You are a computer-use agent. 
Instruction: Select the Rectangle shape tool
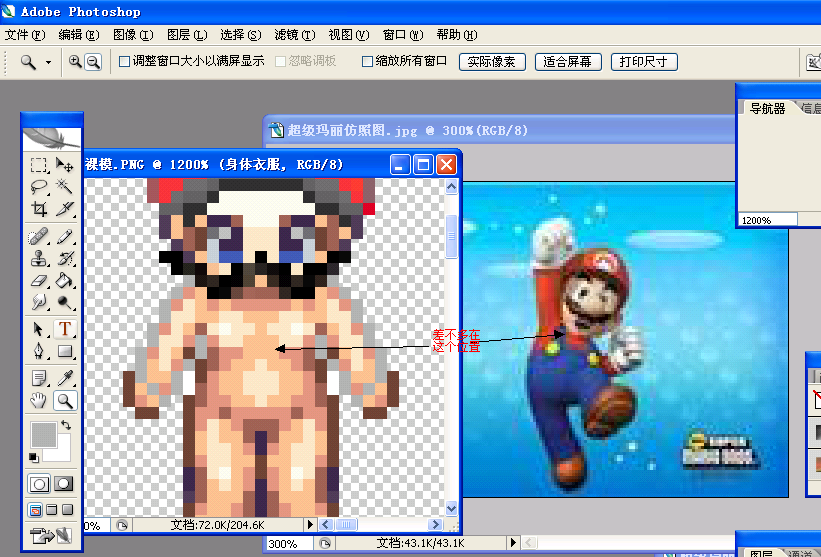[x=65, y=351]
